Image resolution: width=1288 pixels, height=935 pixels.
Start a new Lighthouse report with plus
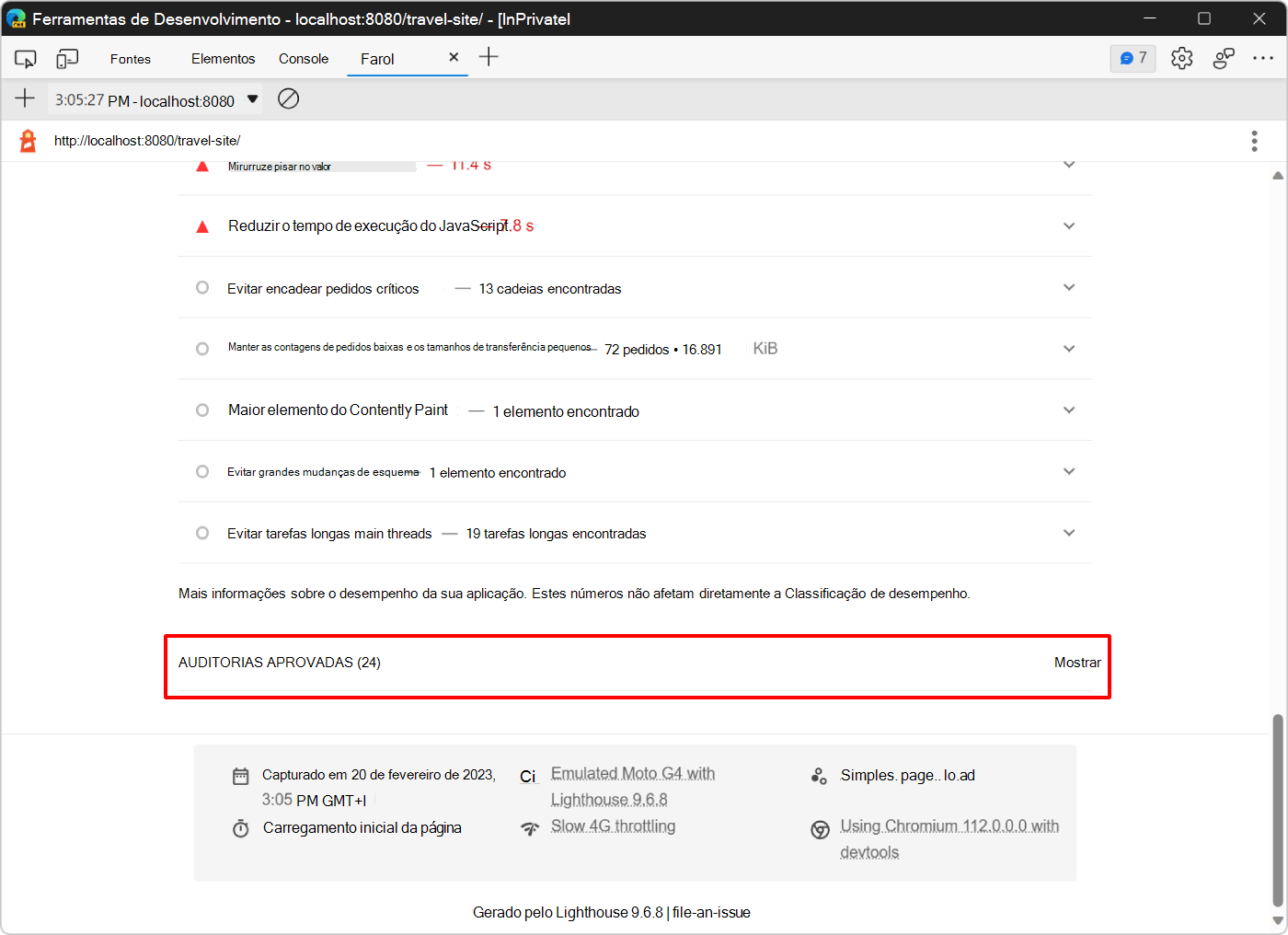coord(25,98)
